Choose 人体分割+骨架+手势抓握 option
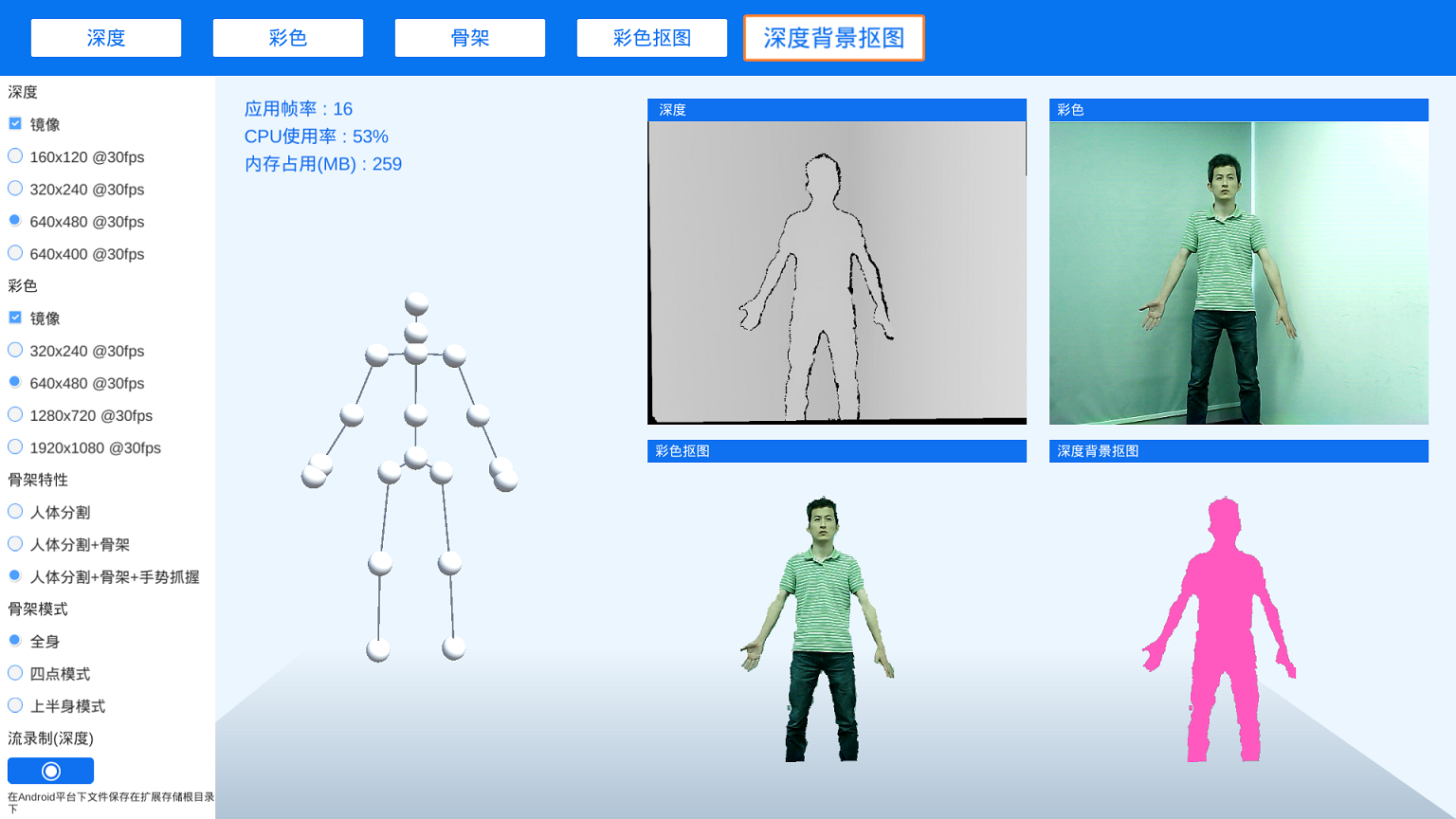 click(15, 575)
